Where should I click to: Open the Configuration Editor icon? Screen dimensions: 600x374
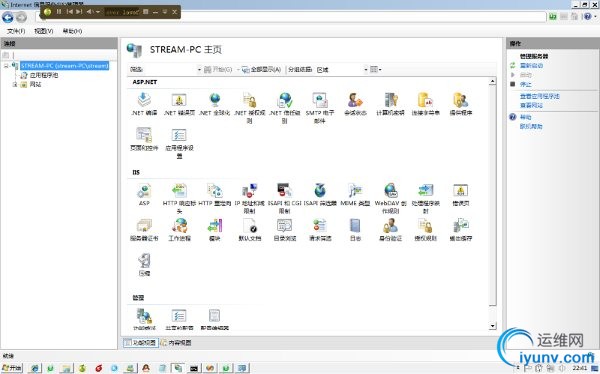pos(215,316)
